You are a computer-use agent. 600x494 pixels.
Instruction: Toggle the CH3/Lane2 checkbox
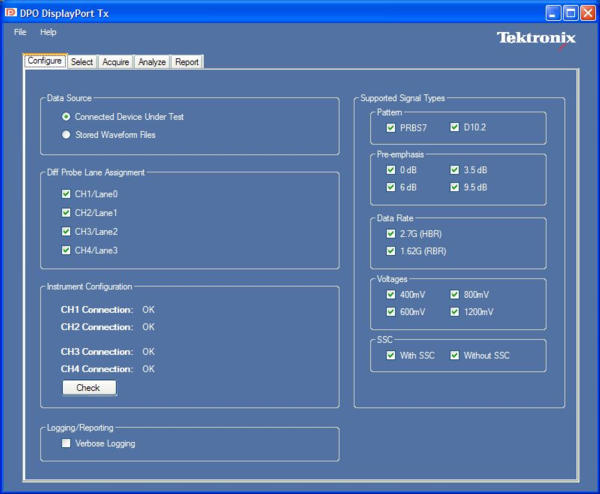coord(66,231)
